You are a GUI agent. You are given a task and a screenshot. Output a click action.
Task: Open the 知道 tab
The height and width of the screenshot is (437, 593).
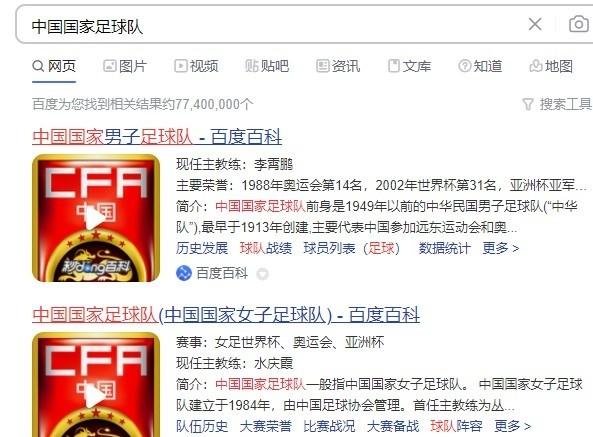[x=480, y=66]
